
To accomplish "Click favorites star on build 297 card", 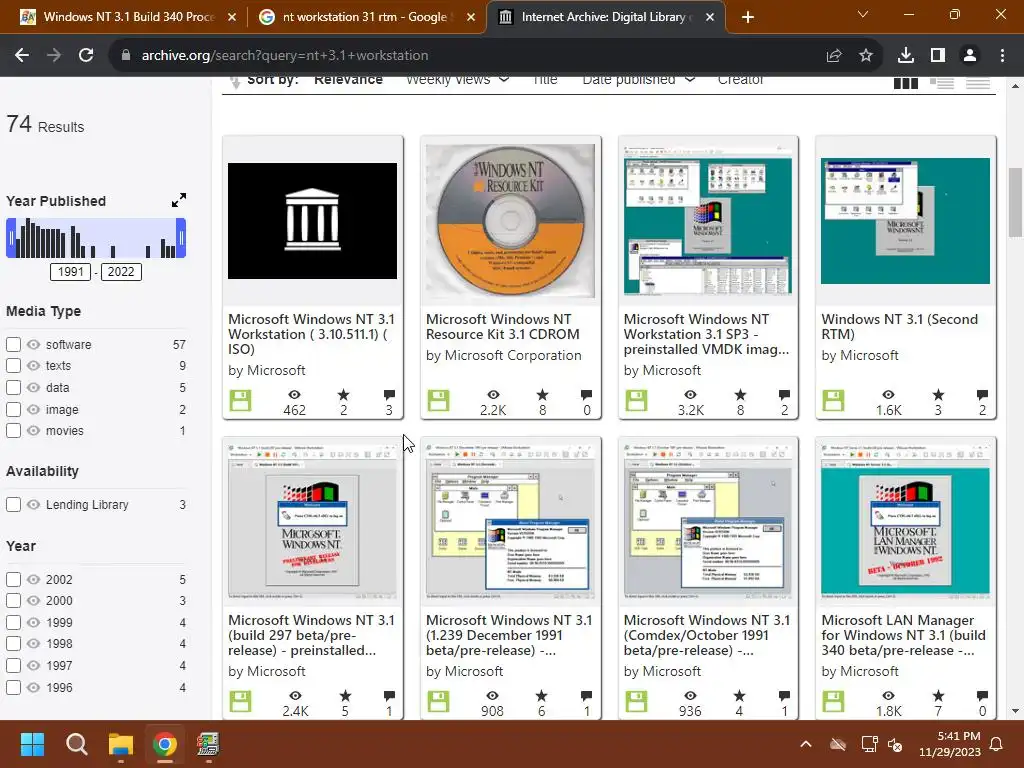I will 345,696.
